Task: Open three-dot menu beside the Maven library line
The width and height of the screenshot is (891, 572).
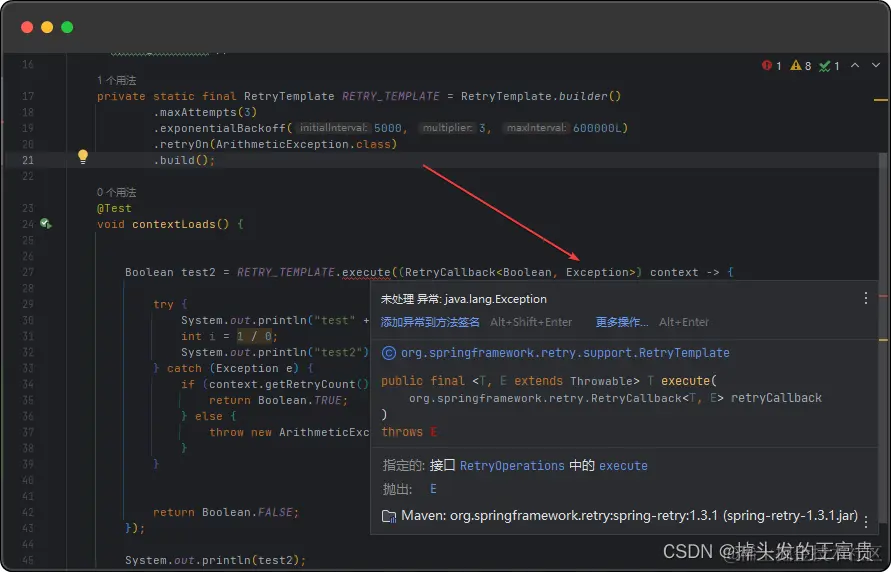Action: [x=866, y=521]
